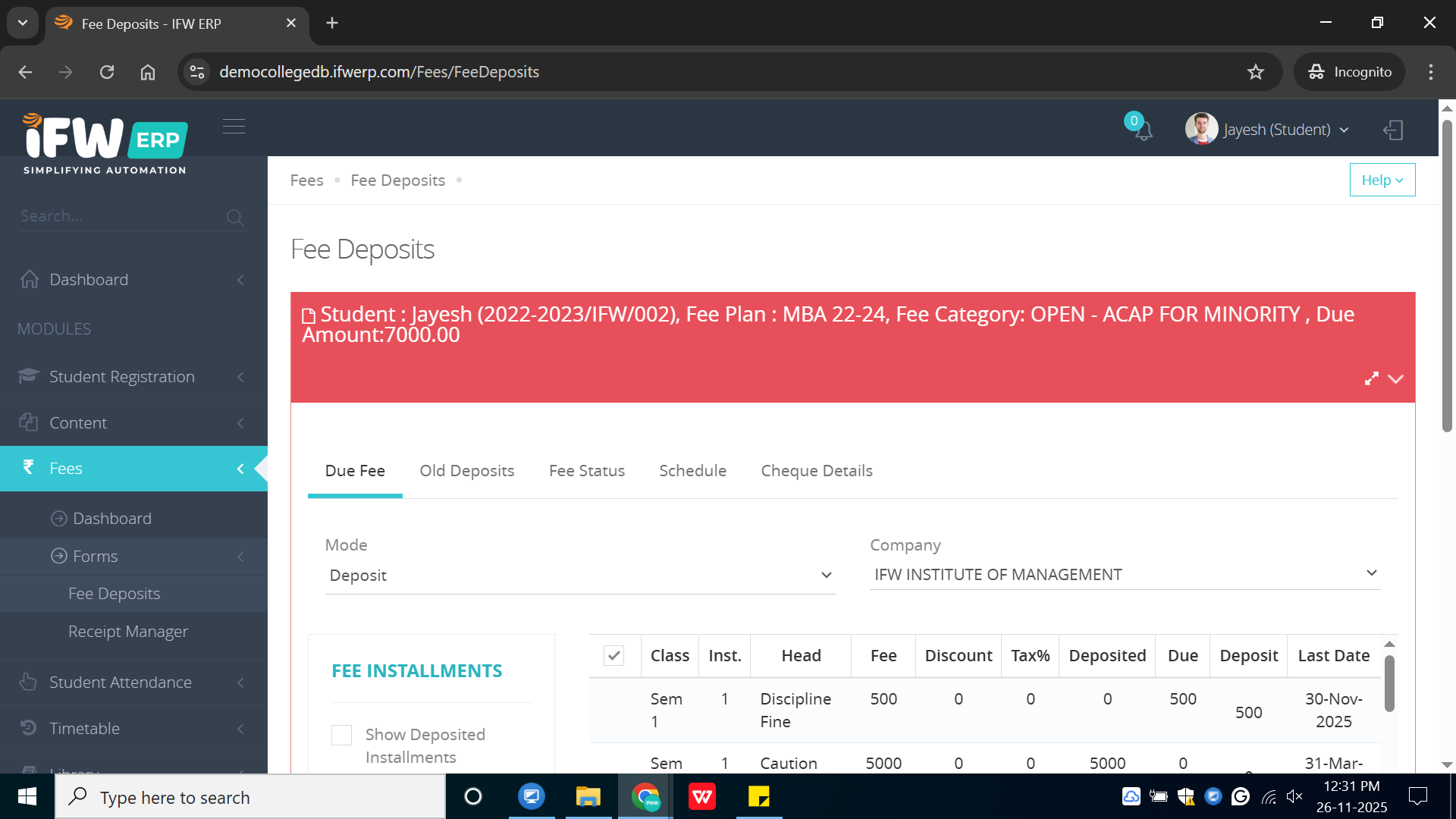This screenshot has height=819, width=1456.
Task: Expand the fee panel to fullscreen
Action: [1371, 378]
